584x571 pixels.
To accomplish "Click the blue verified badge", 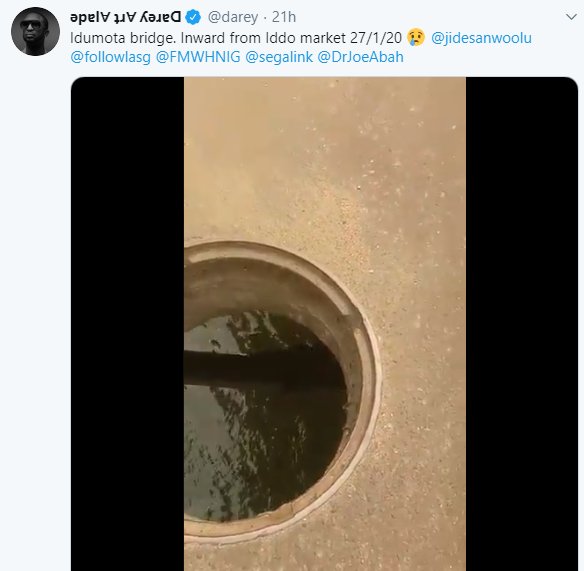I will [x=193, y=17].
